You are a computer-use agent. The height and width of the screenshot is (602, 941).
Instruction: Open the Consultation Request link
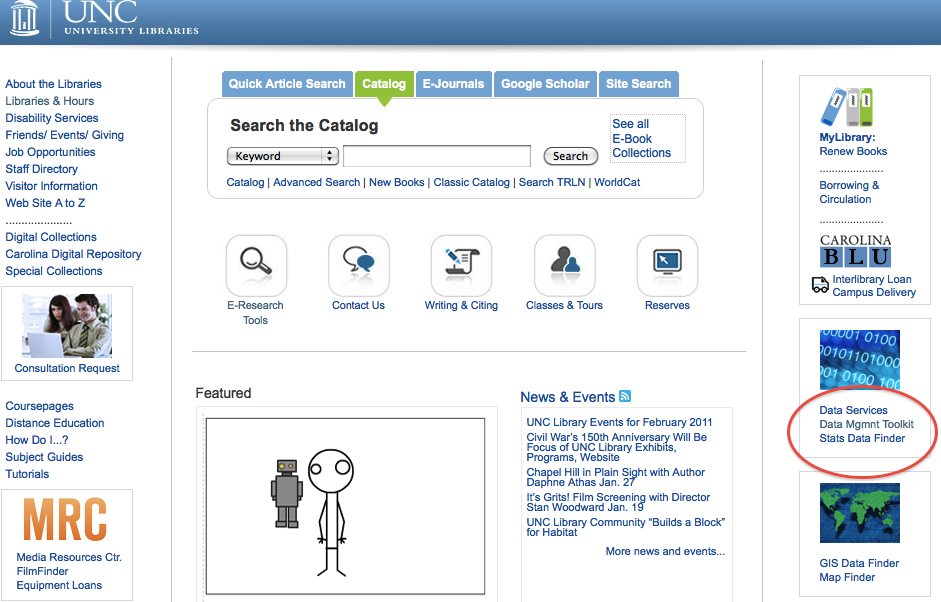pos(67,368)
